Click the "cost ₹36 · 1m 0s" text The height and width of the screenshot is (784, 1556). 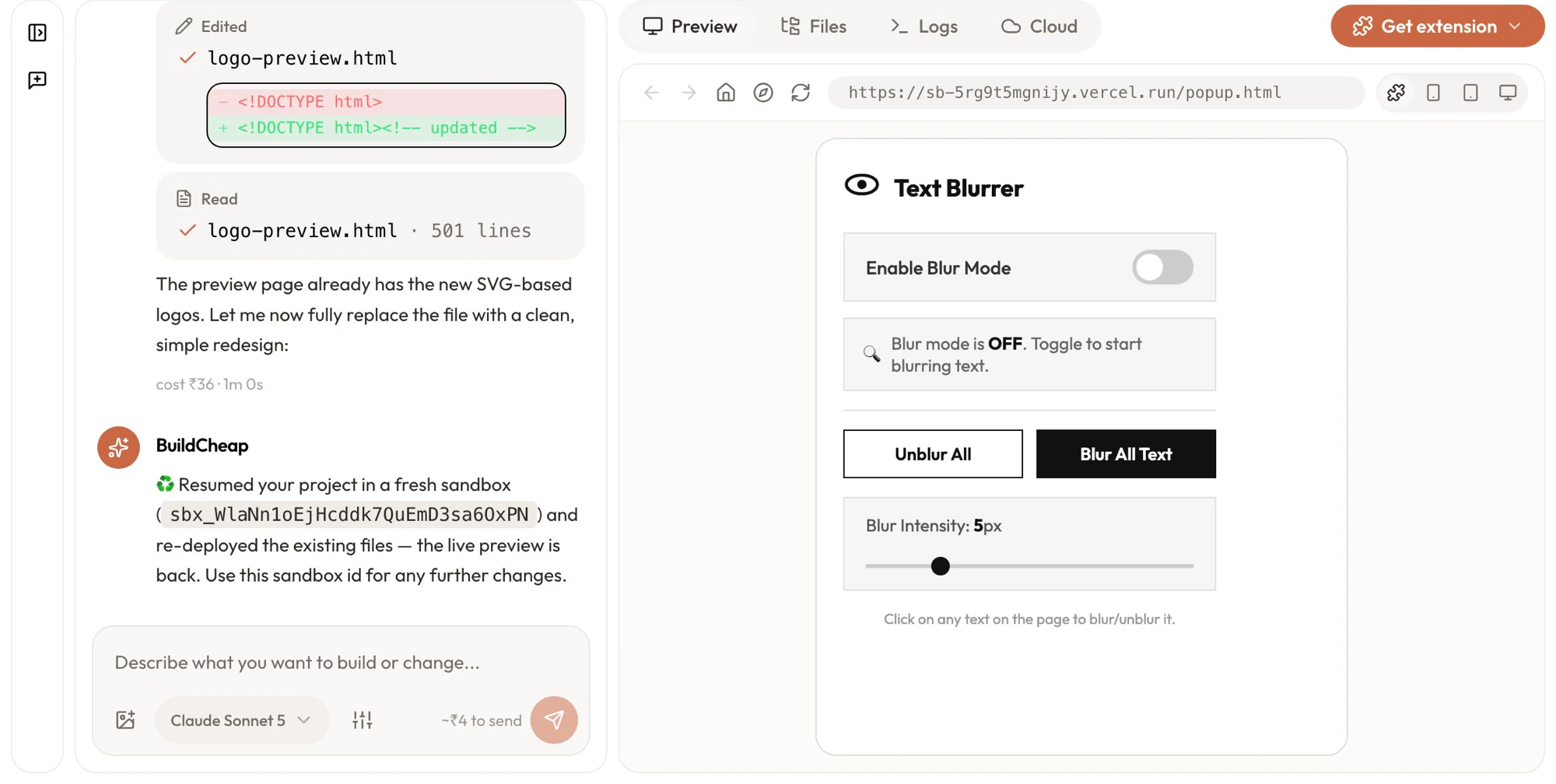pyautogui.click(x=209, y=384)
